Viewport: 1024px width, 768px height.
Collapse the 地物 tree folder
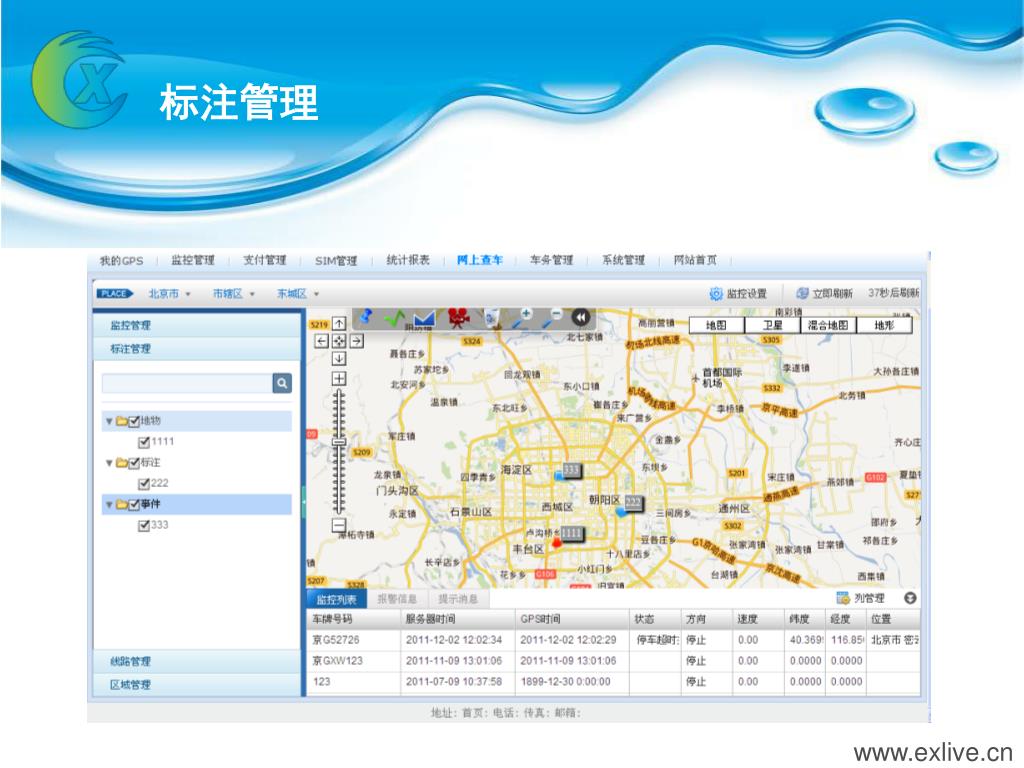[x=109, y=421]
